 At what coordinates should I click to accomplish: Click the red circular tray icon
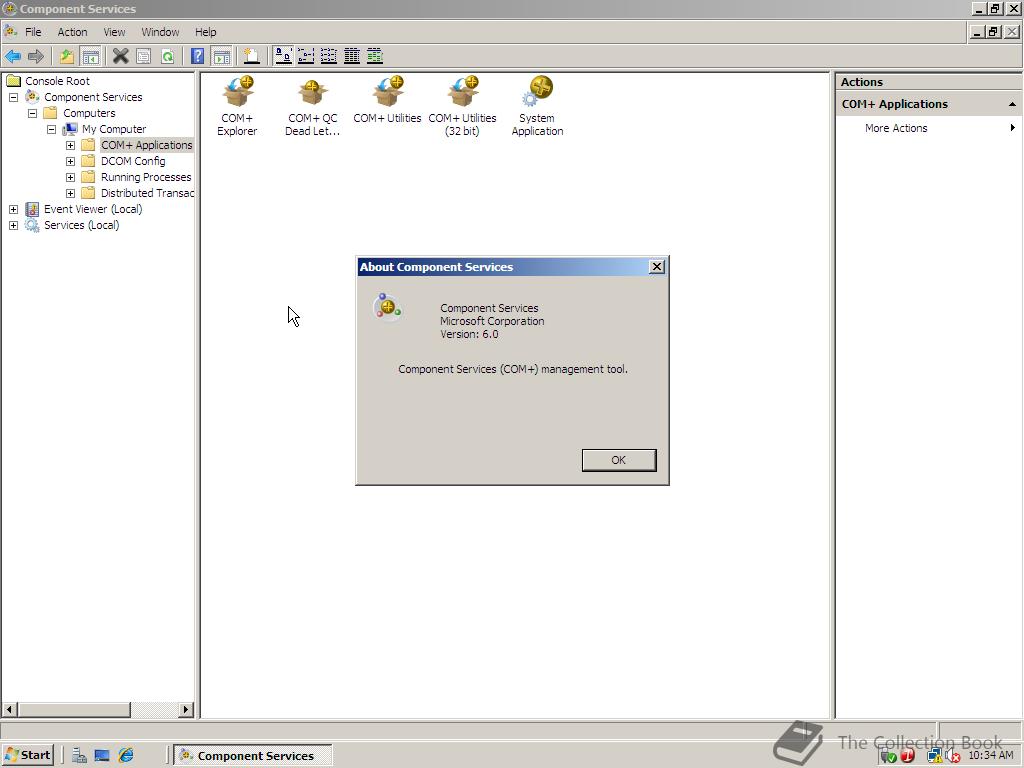click(x=907, y=756)
